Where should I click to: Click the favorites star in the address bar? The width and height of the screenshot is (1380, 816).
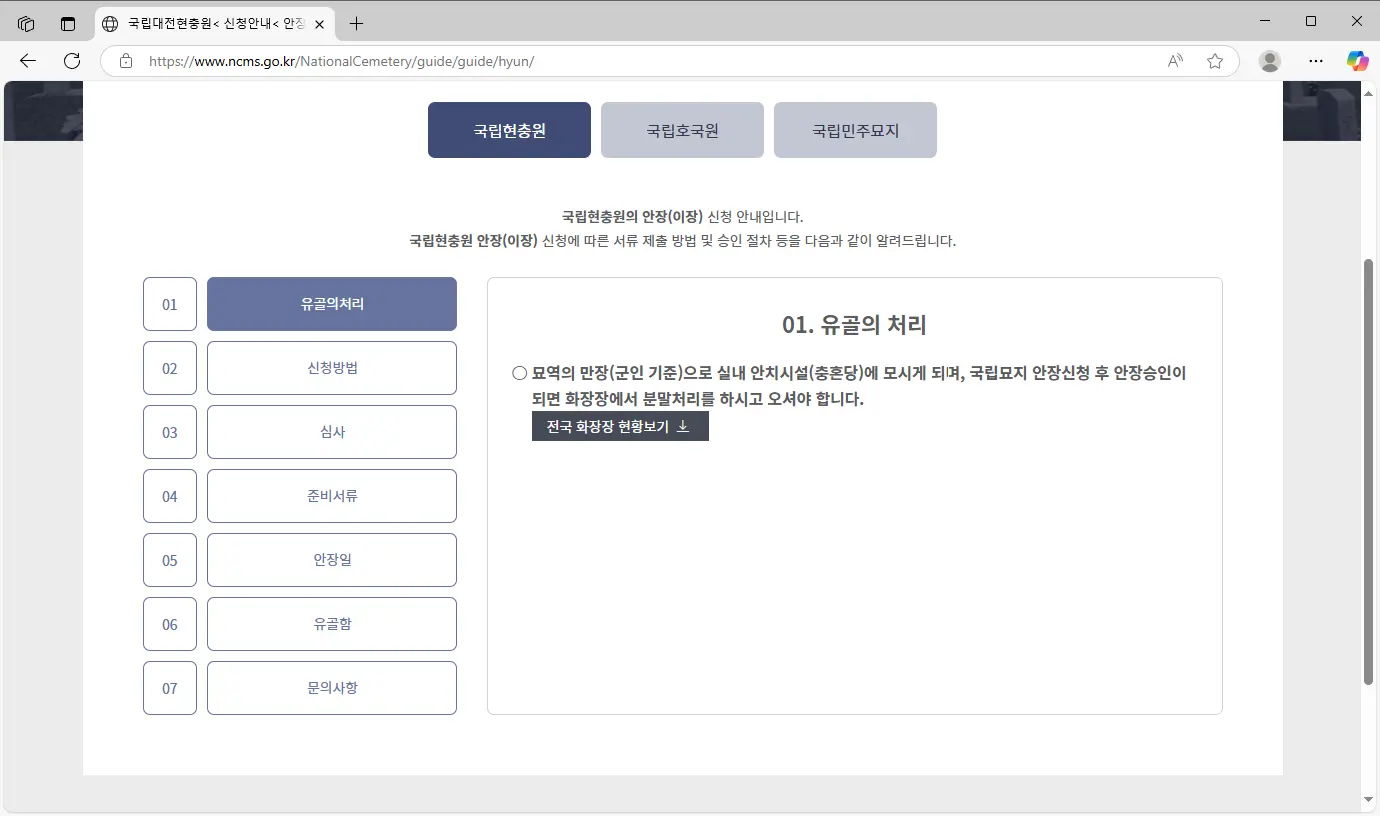(1215, 61)
